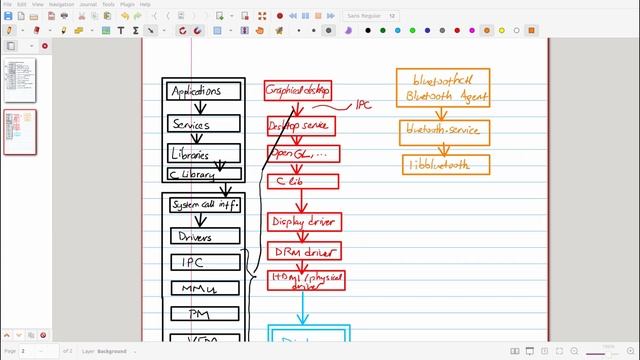640x360 pixels.
Task: Open the Help menu
Action: 145,4
